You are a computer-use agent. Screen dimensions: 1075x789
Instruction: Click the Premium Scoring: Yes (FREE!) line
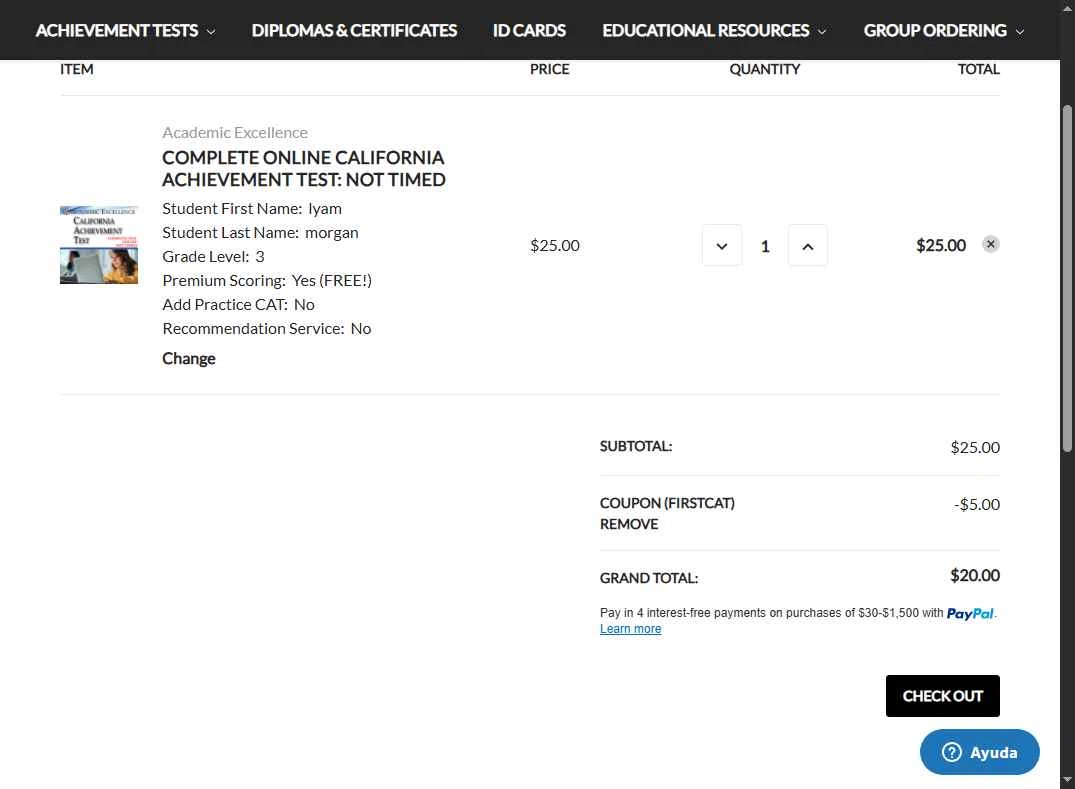click(x=267, y=280)
